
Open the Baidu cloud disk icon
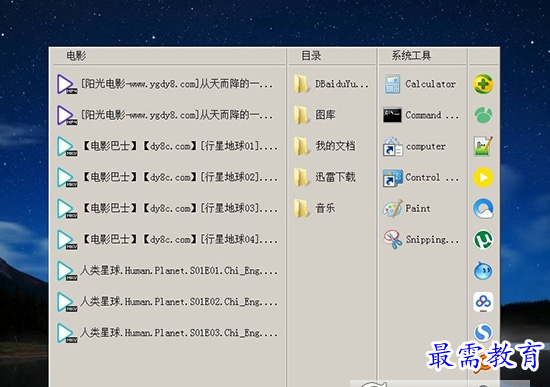tap(483, 302)
